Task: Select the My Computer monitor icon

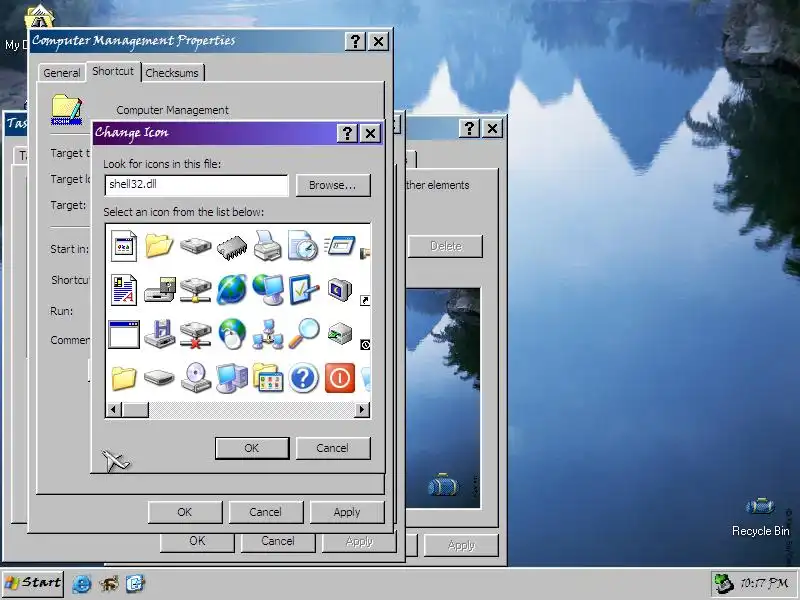Action: point(232,378)
